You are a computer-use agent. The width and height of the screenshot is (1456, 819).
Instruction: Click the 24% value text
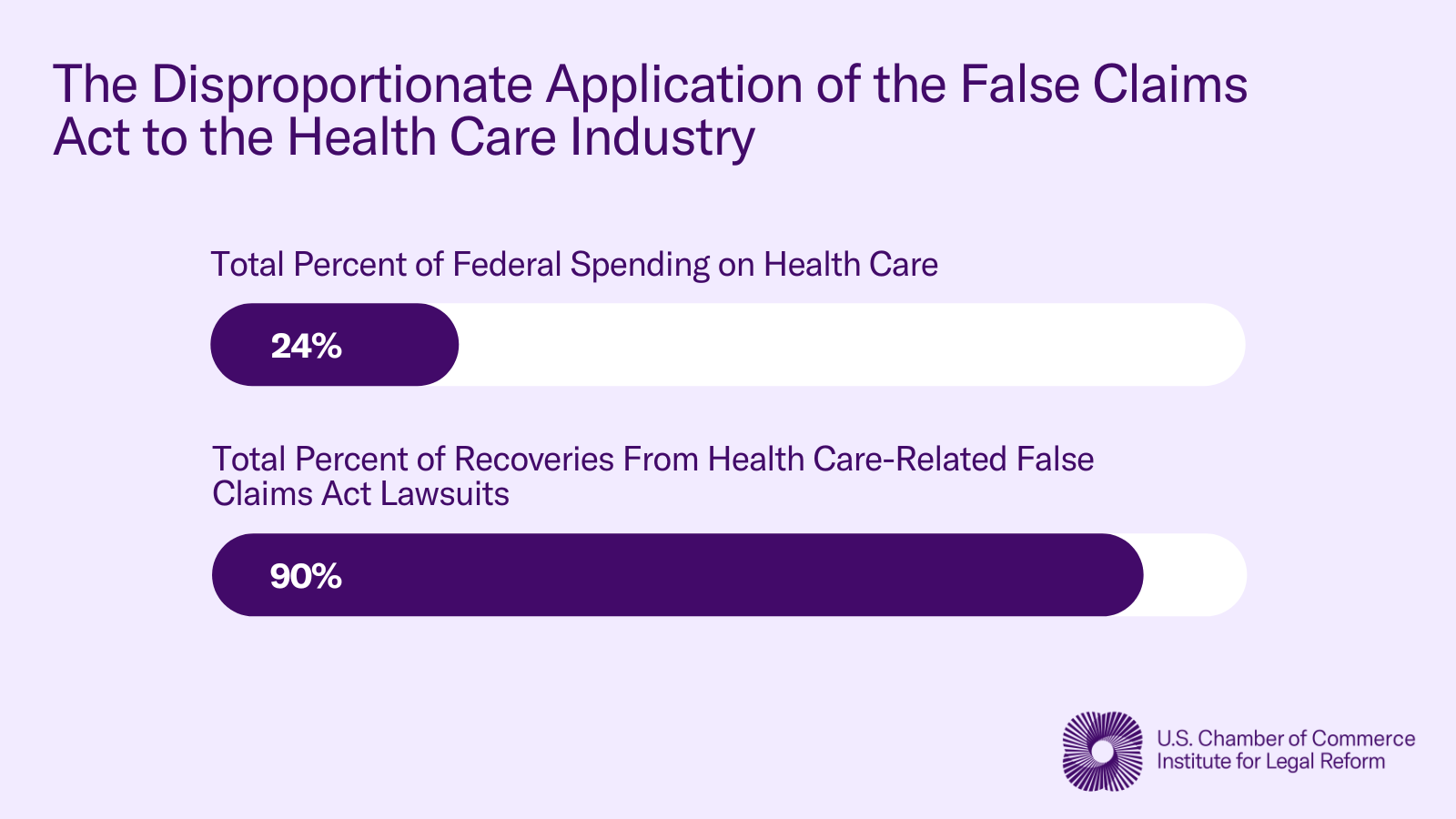point(306,346)
